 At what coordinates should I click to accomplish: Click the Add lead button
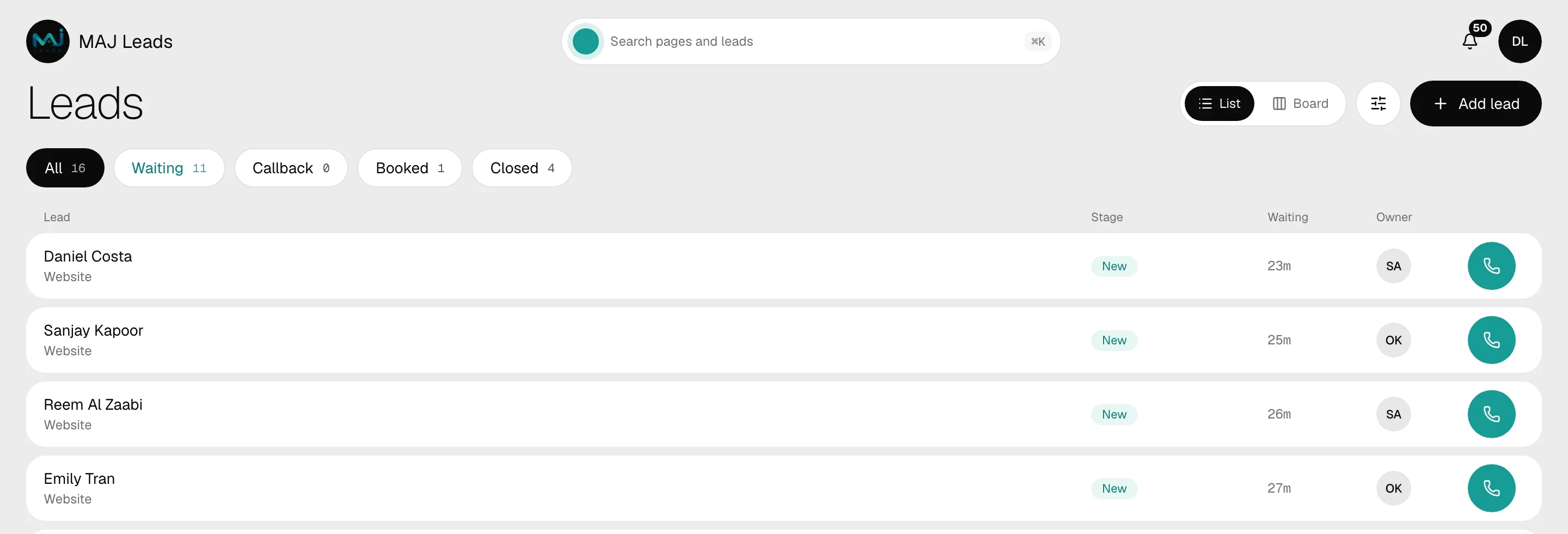pos(1475,104)
